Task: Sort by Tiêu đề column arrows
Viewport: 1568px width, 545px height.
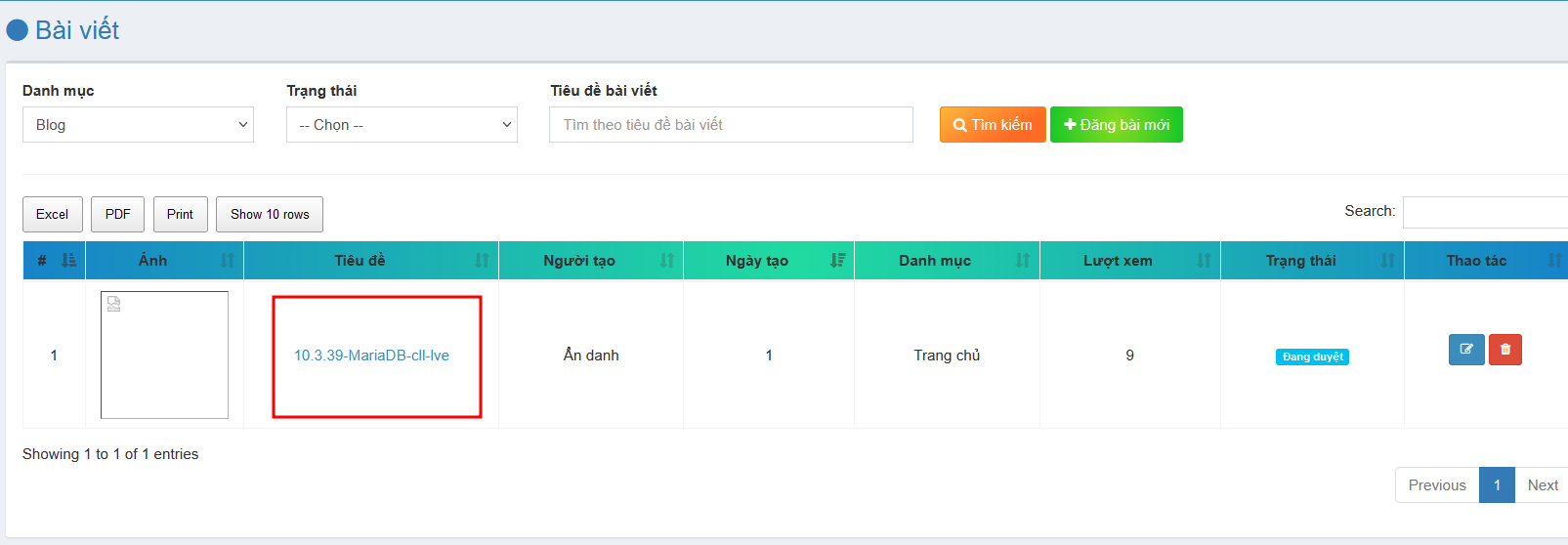Action: (x=482, y=261)
